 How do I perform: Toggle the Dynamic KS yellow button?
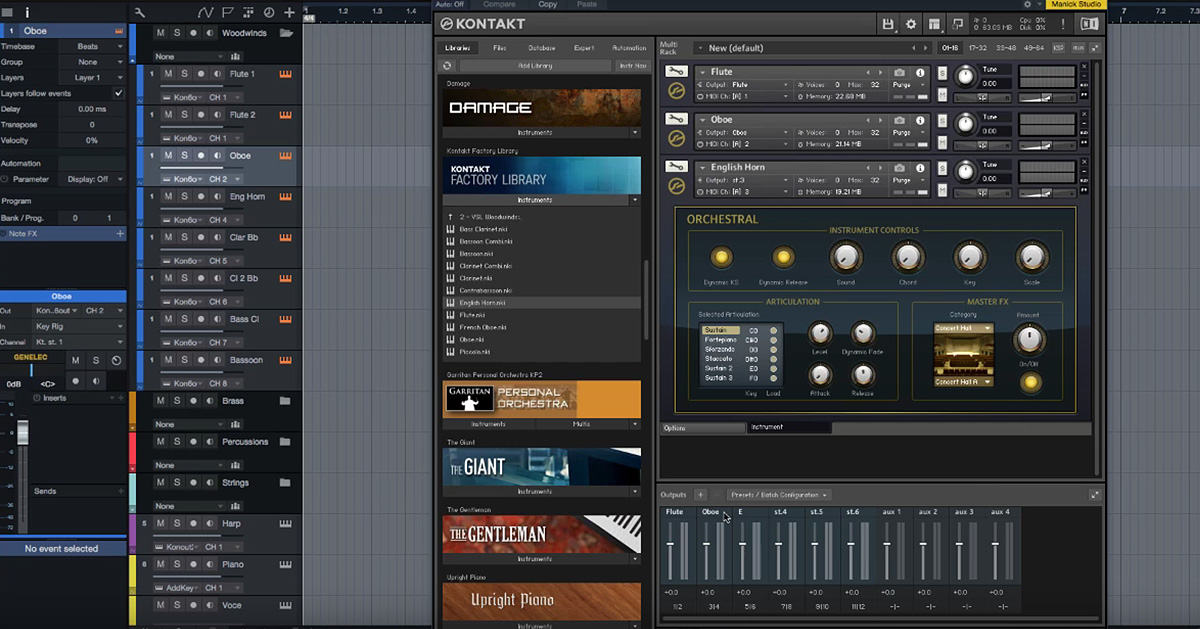(x=720, y=258)
